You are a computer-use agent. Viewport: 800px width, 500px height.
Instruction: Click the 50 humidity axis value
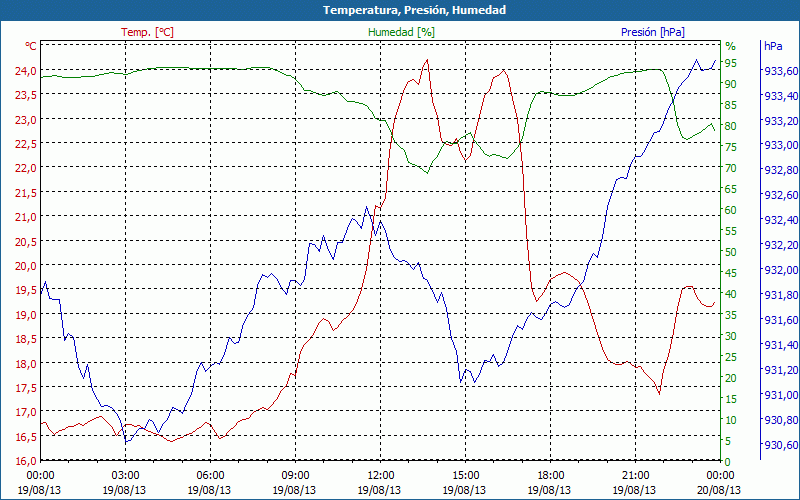(x=731, y=252)
